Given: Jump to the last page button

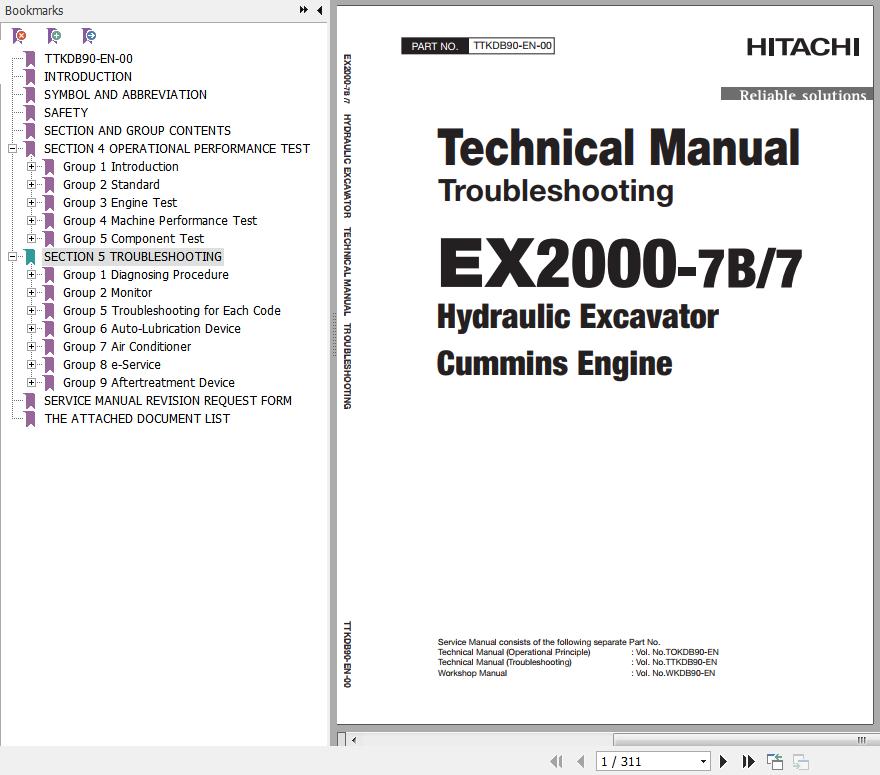Looking at the screenshot, I should 748,761.
